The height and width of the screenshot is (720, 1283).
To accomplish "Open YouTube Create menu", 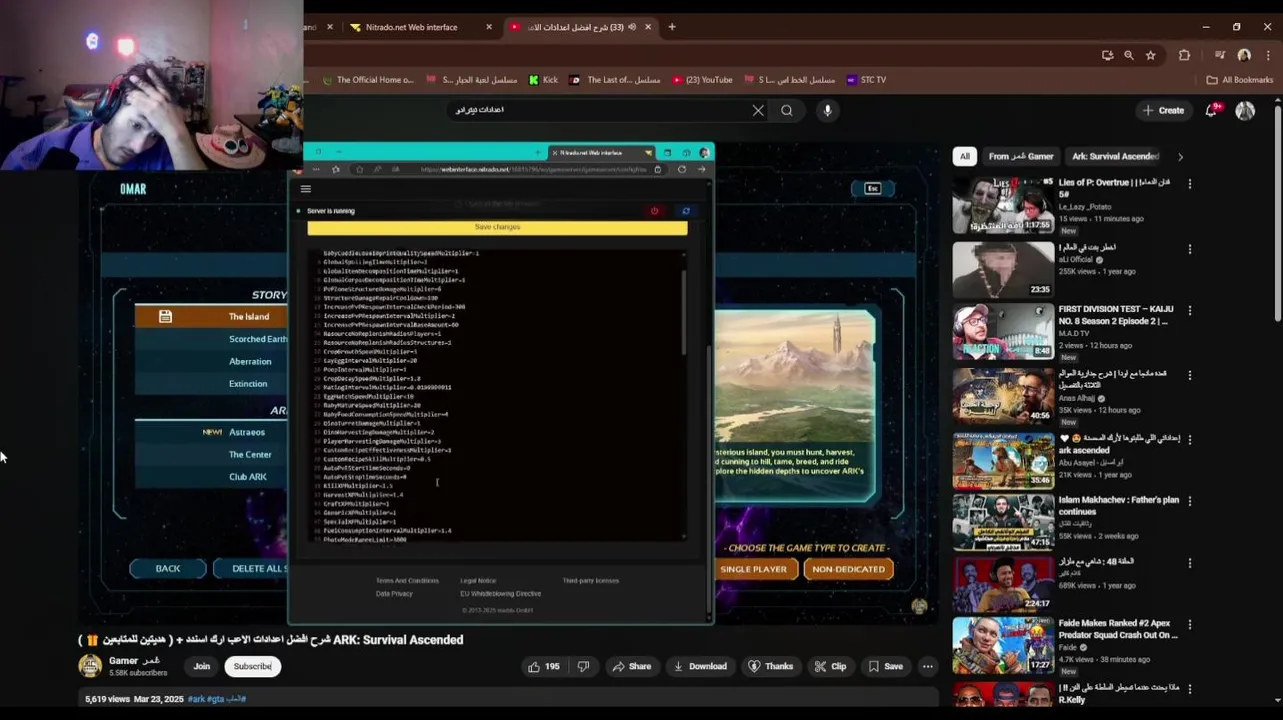I will [x=1163, y=111].
